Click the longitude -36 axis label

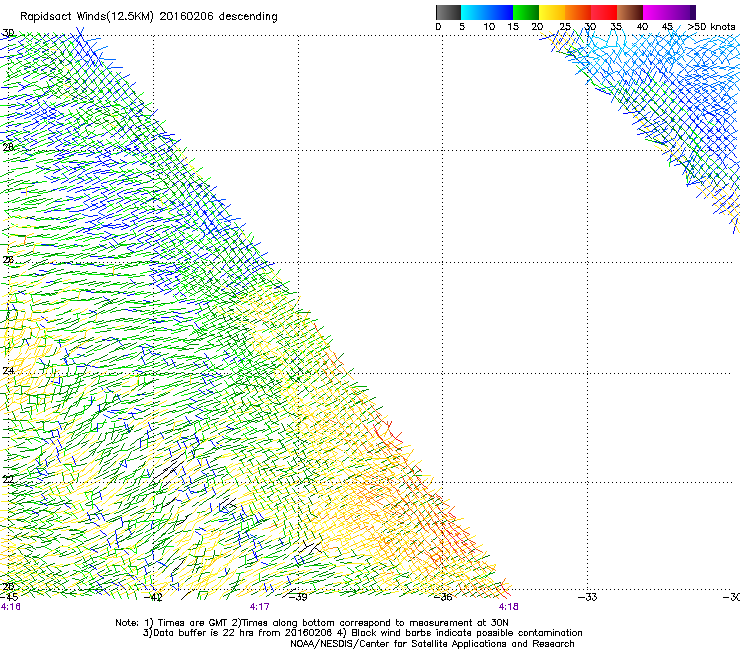[442, 597]
